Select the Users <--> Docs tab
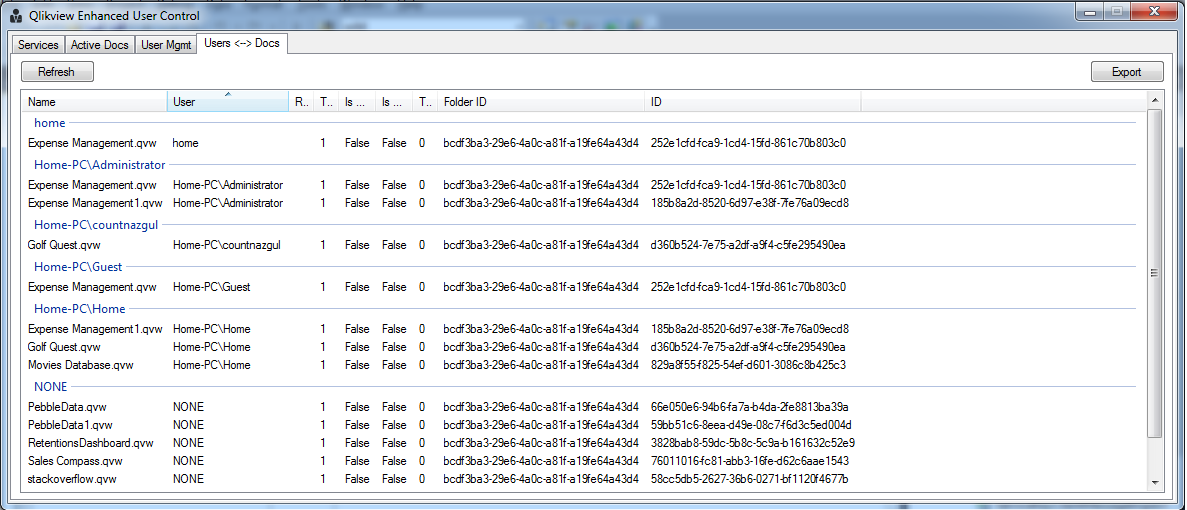1187x510 pixels. (241, 43)
